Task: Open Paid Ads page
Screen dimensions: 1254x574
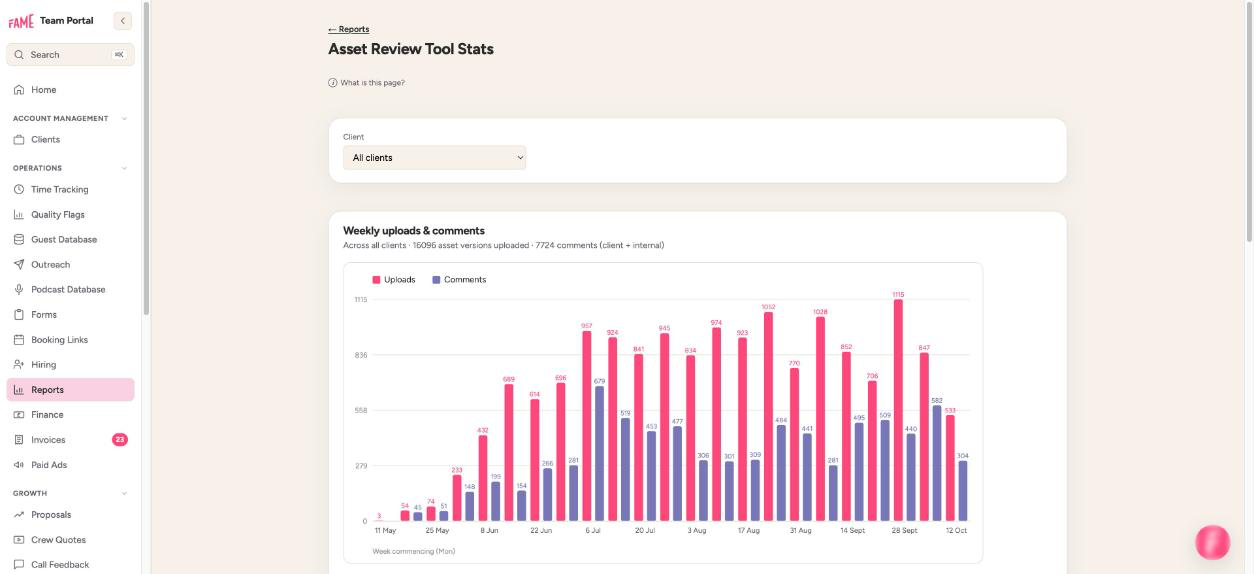Action: pyautogui.click(x=70, y=465)
